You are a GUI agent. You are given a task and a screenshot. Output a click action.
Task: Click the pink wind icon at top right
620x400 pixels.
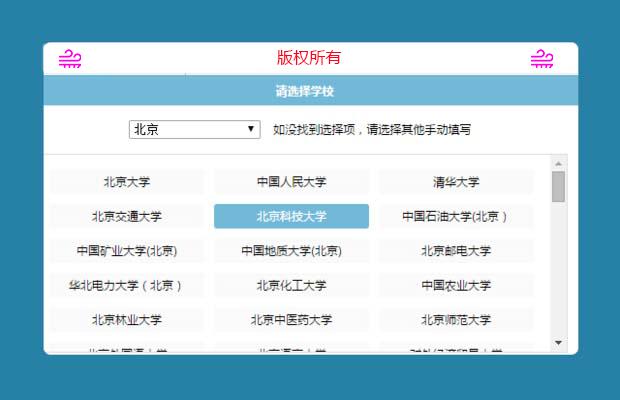542,58
